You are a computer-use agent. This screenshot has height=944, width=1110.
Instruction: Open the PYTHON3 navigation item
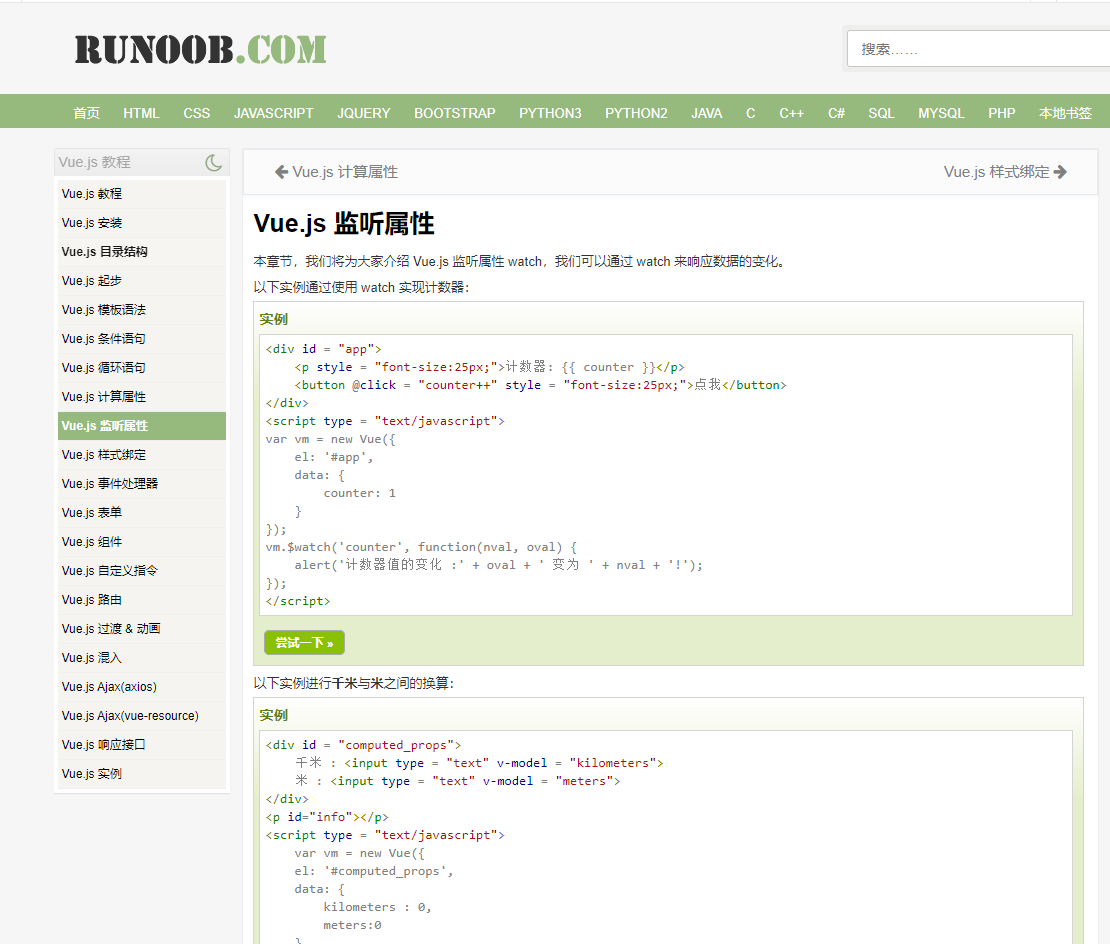pyautogui.click(x=550, y=112)
